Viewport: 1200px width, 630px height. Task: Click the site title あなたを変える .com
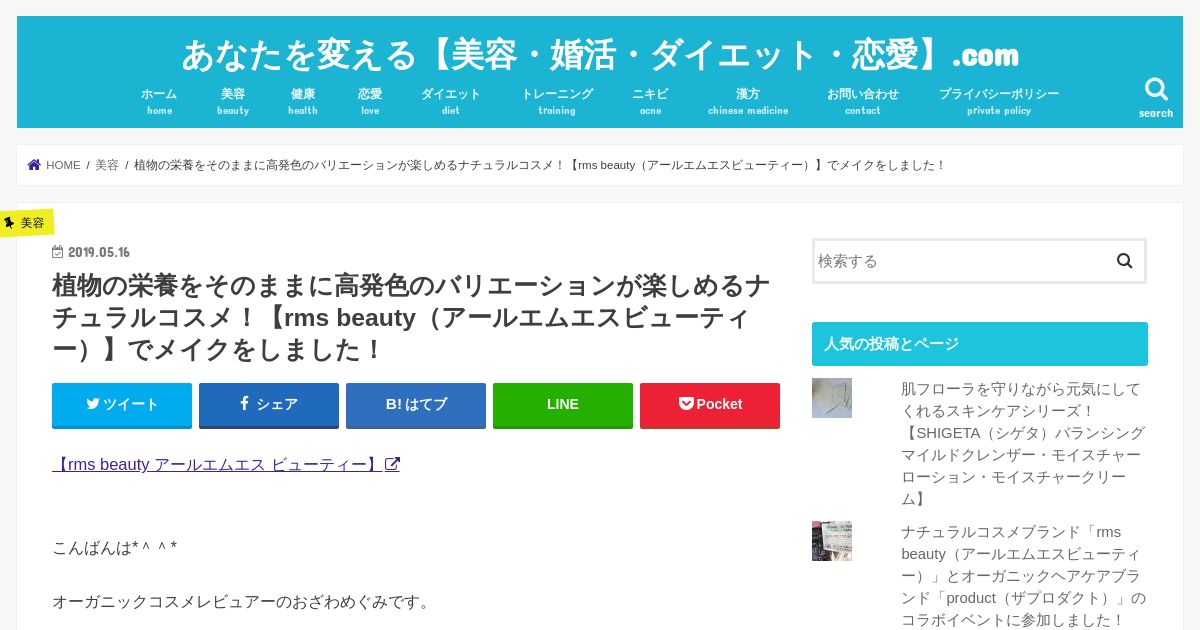pos(600,54)
